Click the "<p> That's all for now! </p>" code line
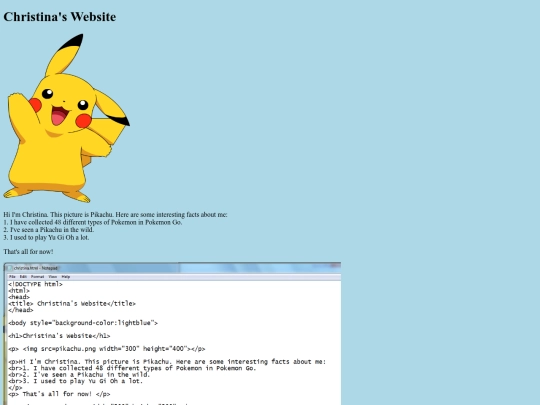 (59, 394)
